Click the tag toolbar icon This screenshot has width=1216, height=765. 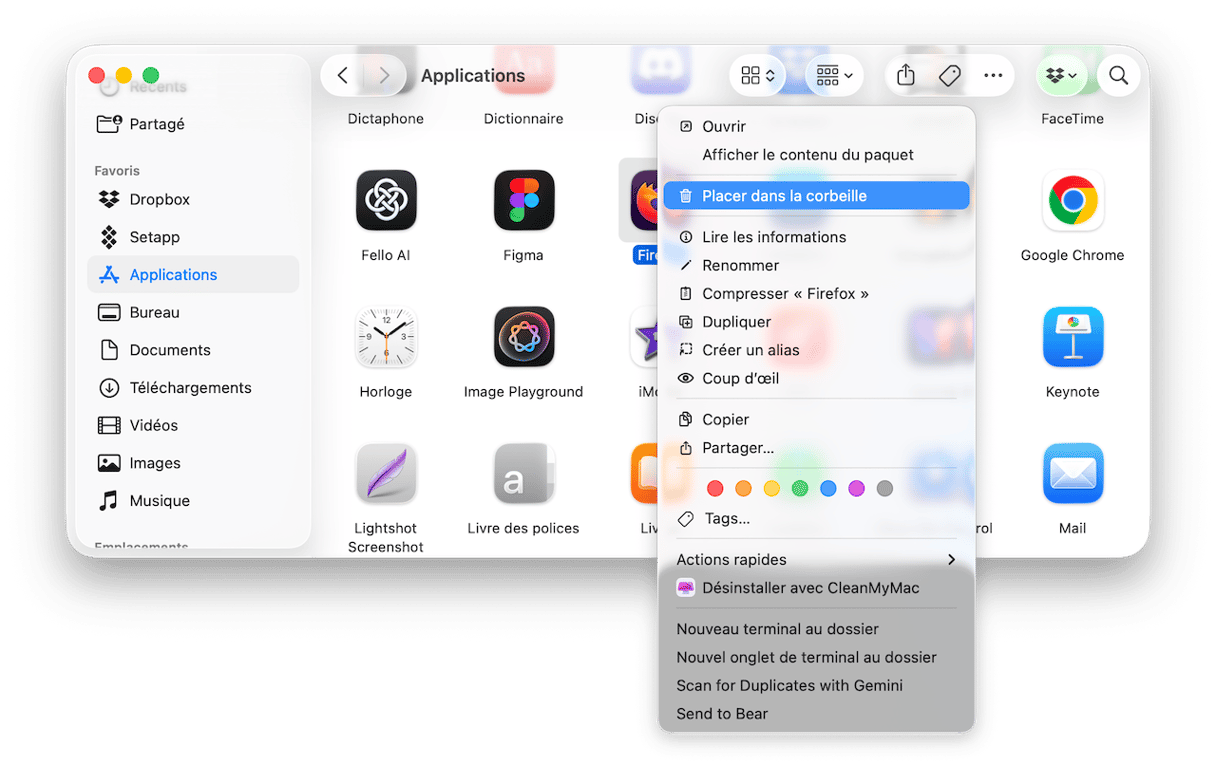[x=950, y=76]
